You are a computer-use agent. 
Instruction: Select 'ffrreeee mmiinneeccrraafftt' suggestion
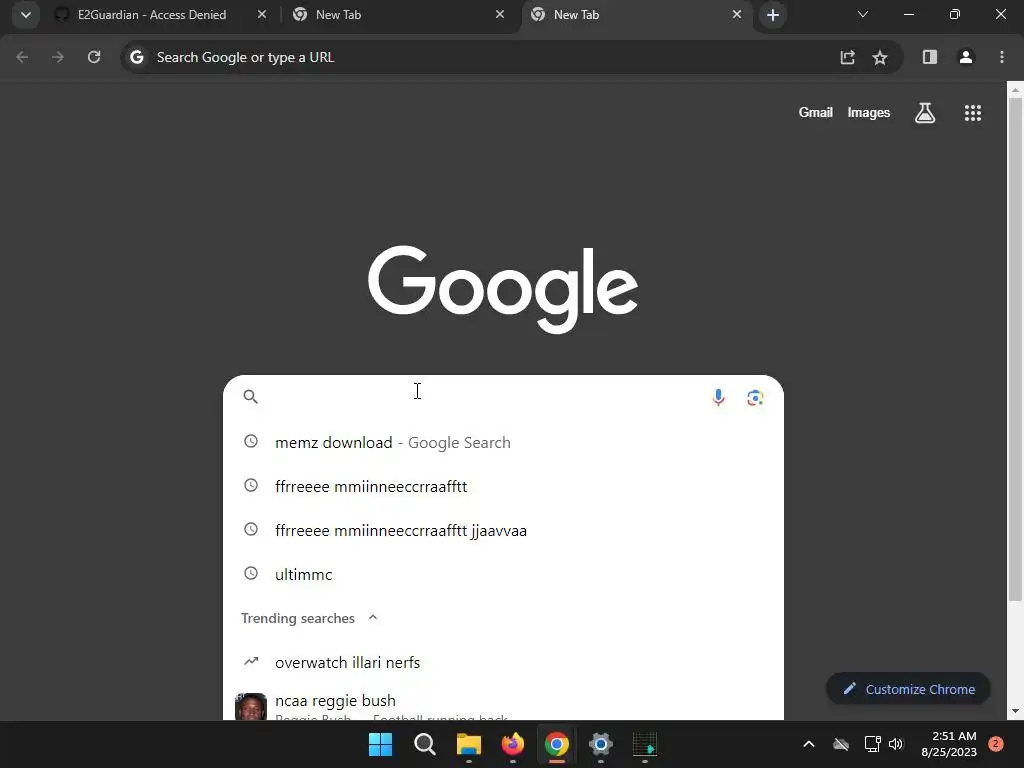click(x=503, y=487)
